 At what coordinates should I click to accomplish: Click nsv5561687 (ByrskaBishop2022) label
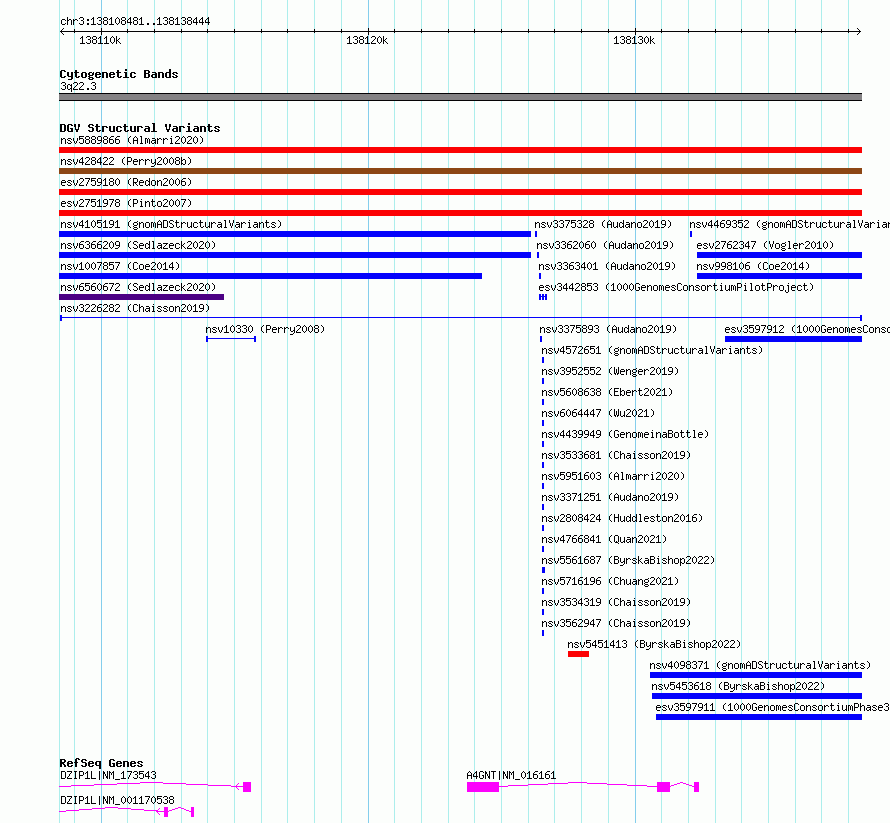click(x=628, y=560)
